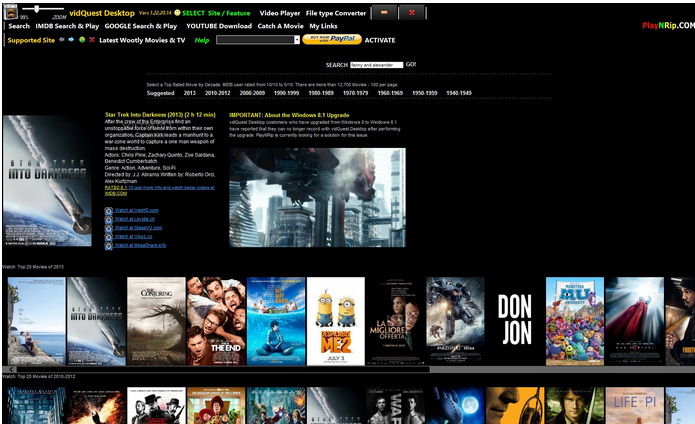This screenshot has height=424, width=695.
Task: Open Latest Wootly Movies & TV
Action: click(142, 40)
